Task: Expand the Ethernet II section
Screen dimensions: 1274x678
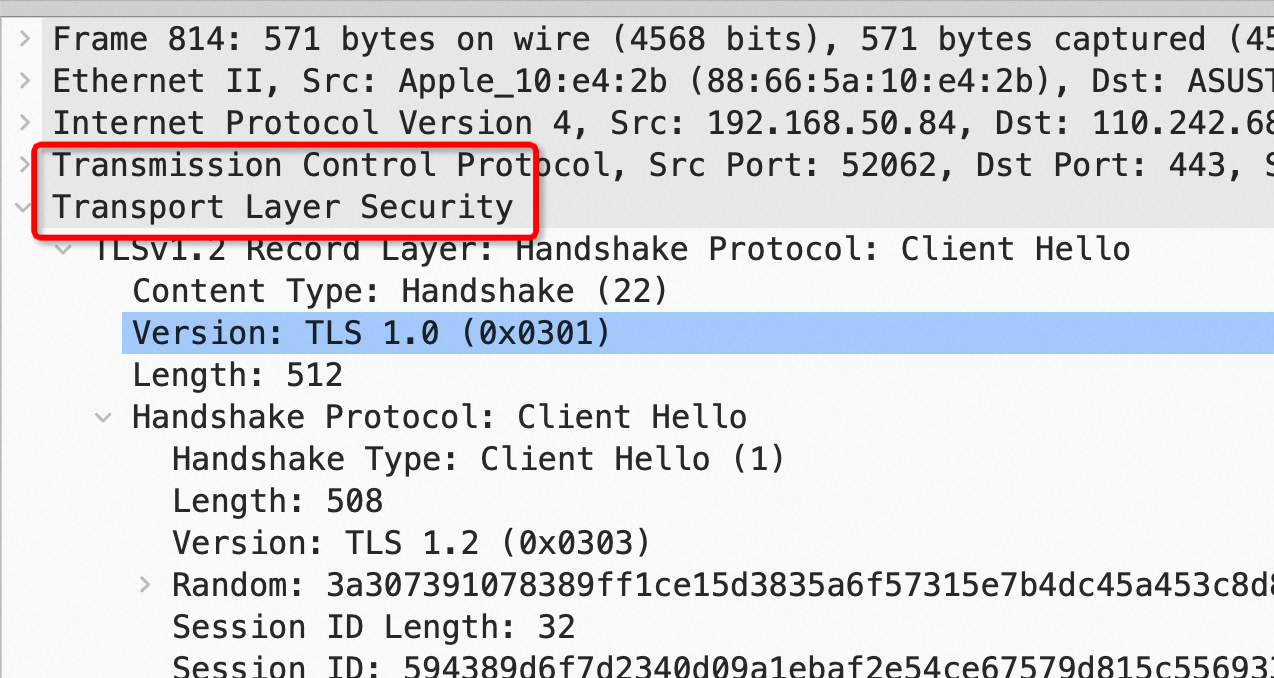Action: pyautogui.click(x=25, y=81)
